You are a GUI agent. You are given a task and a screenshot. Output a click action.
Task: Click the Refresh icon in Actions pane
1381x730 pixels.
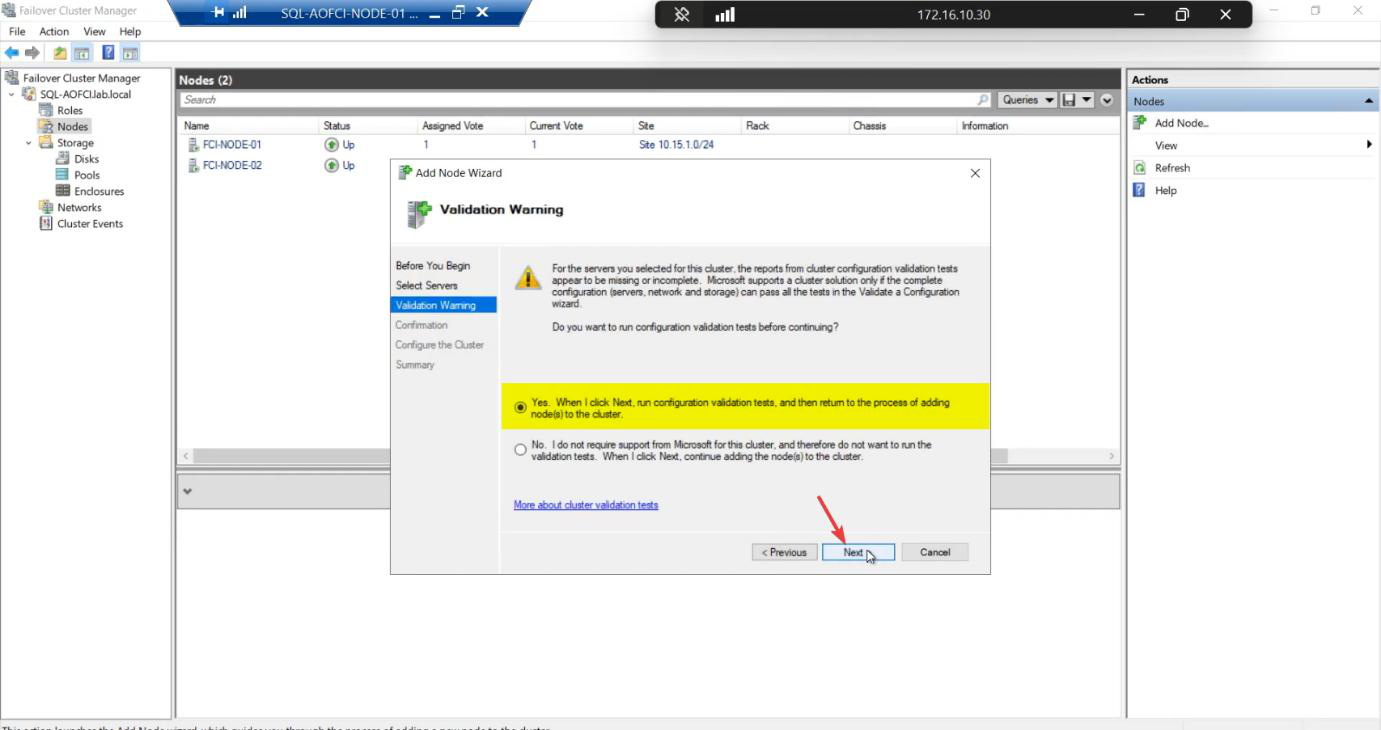click(1139, 168)
